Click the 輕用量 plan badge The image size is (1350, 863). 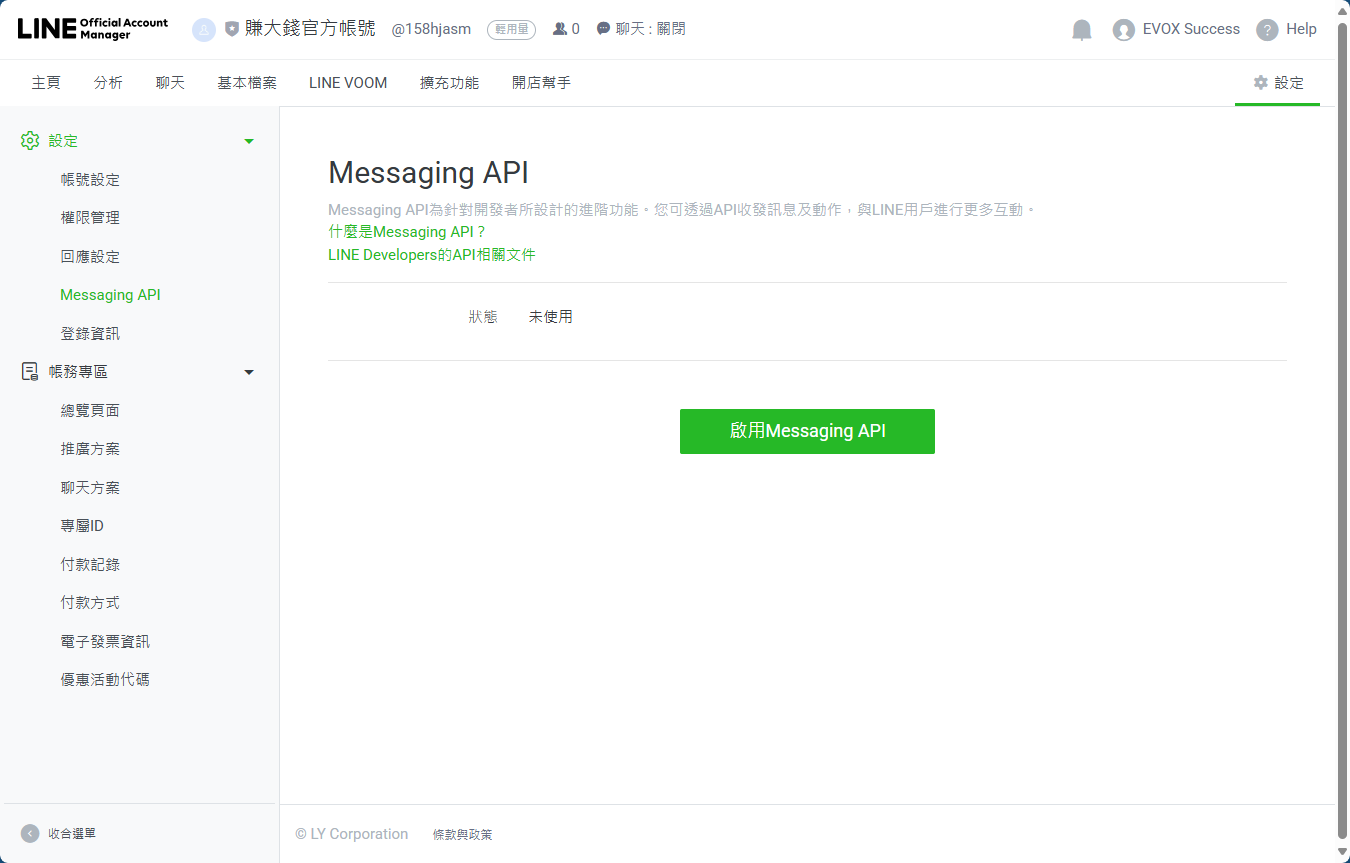pyautogui.click(x=511, y=30)
